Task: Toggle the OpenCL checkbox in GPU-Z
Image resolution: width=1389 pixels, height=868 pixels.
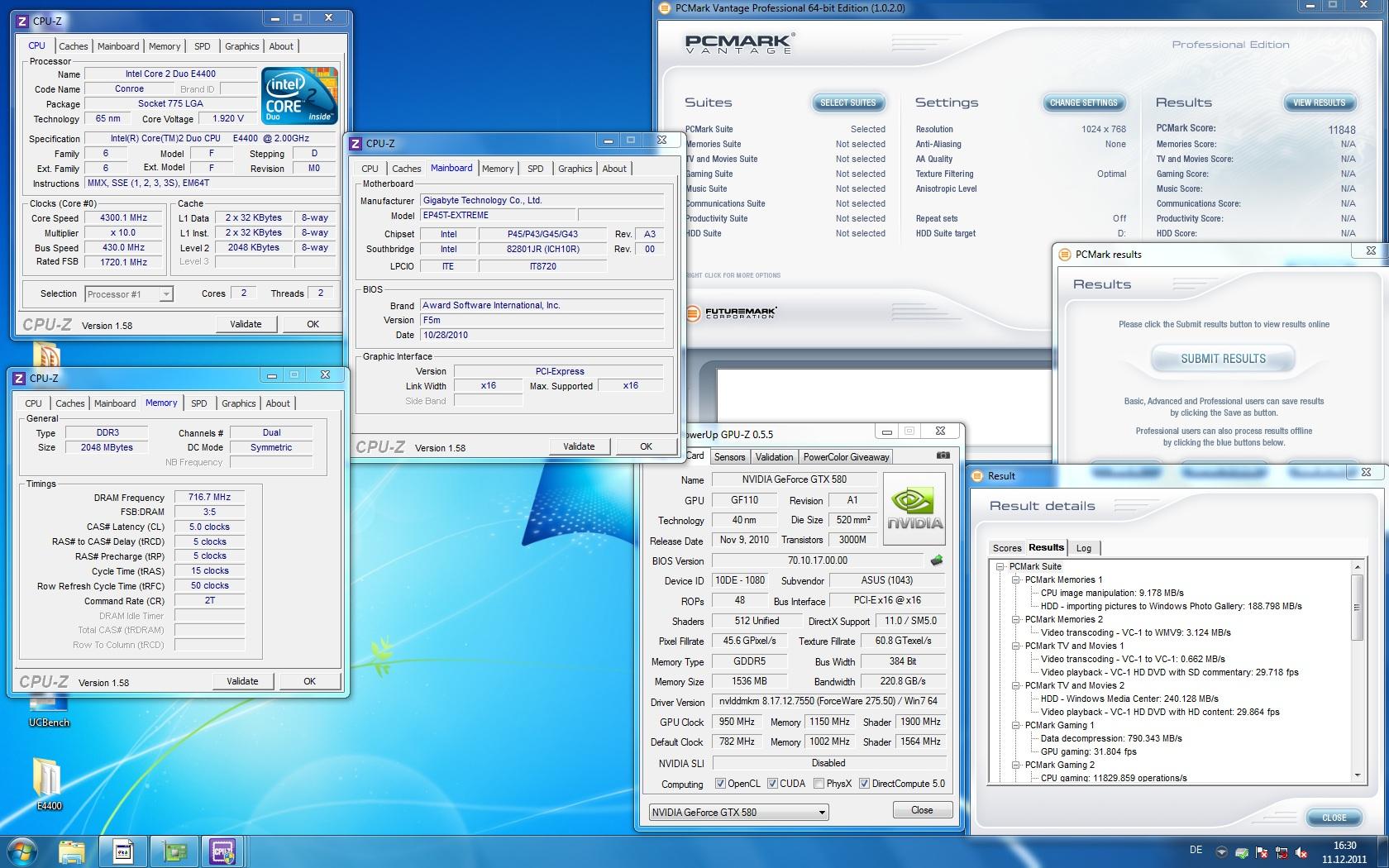Action: pyautogui.click(x=720, y=784)
